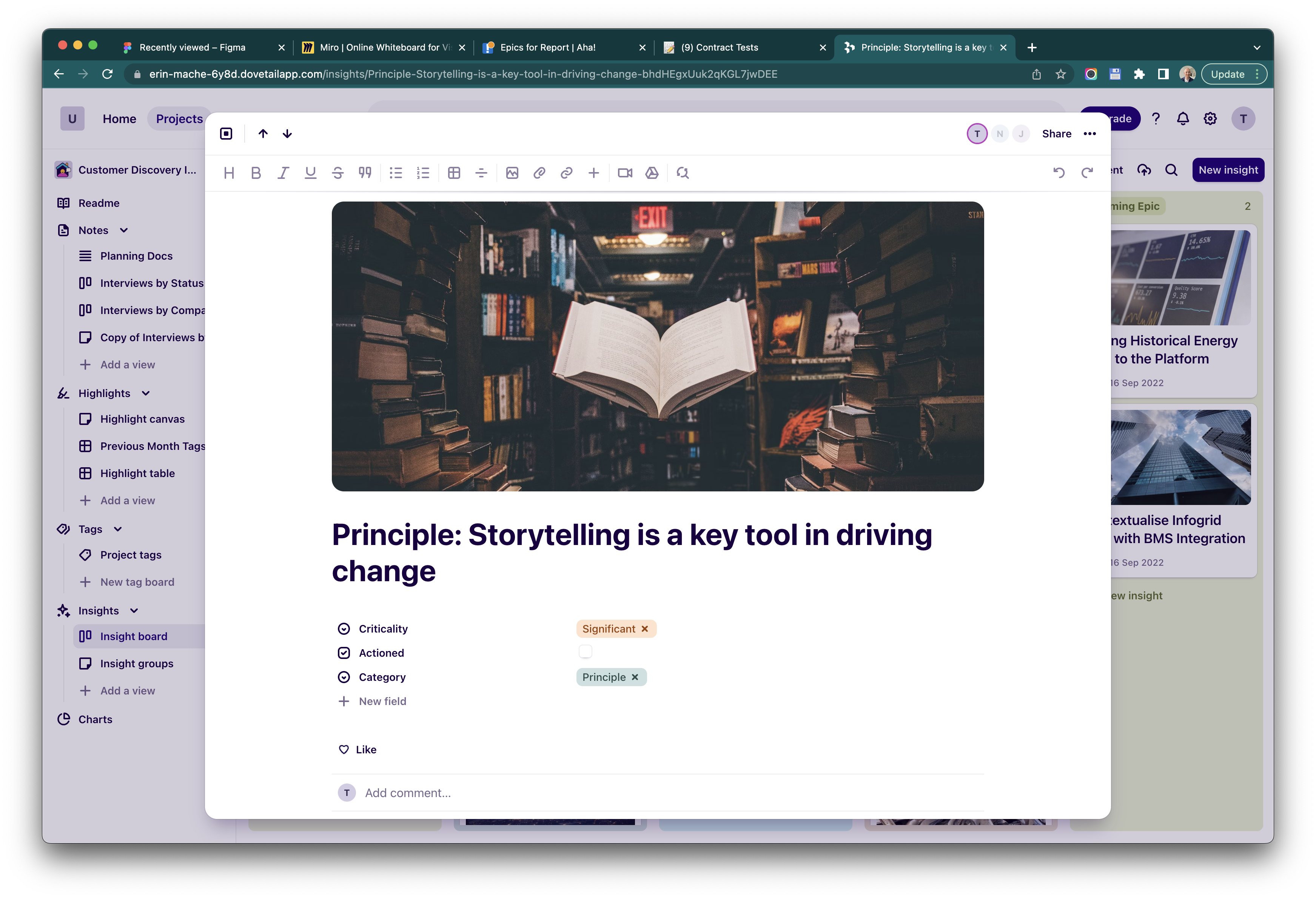1316x899 pixels.
Task: Open Insight groups view in sidebar
Action: pos(137,663)
